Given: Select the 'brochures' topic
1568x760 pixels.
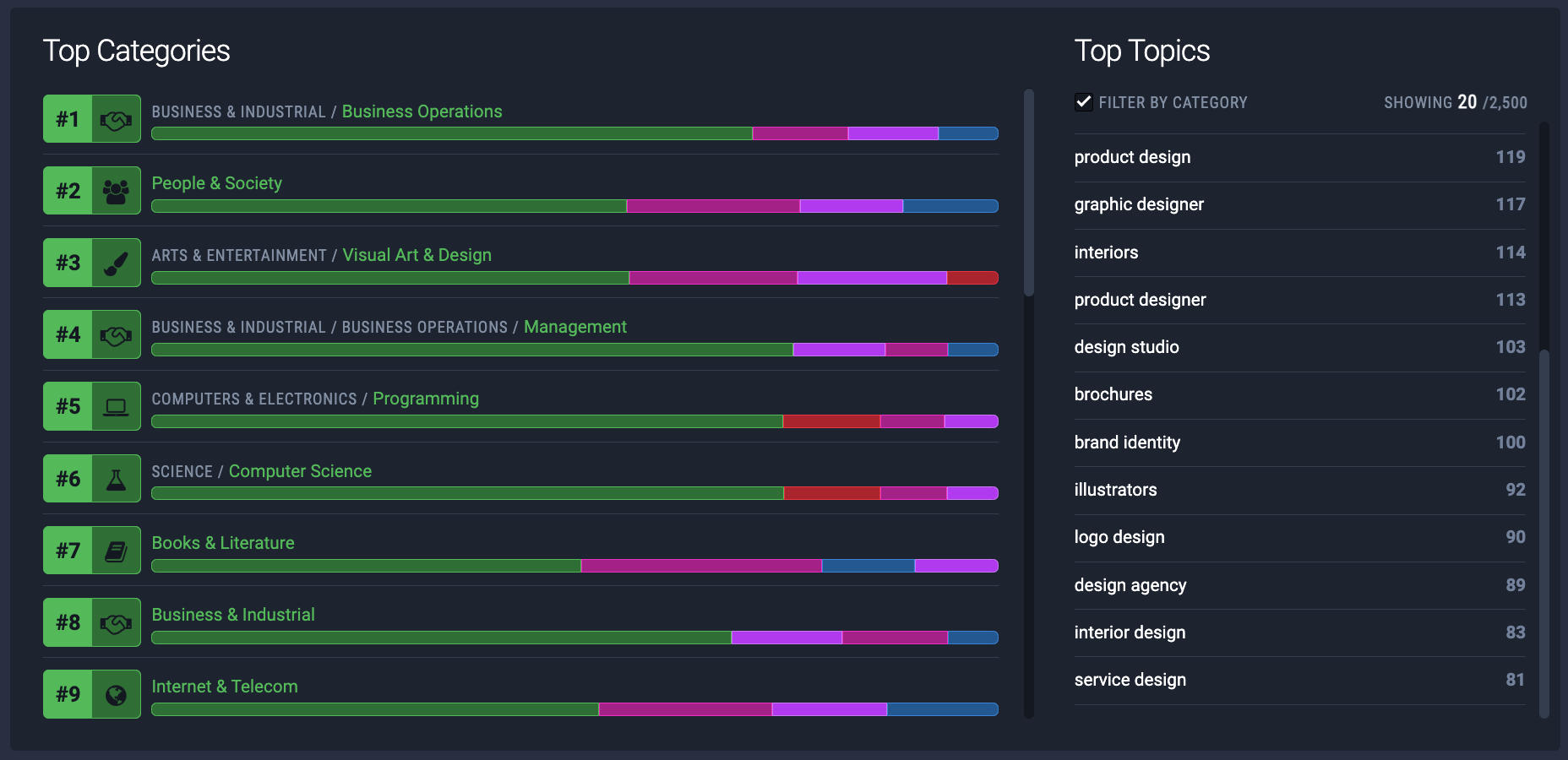Looking at the screenshot, I should 1113,394.
